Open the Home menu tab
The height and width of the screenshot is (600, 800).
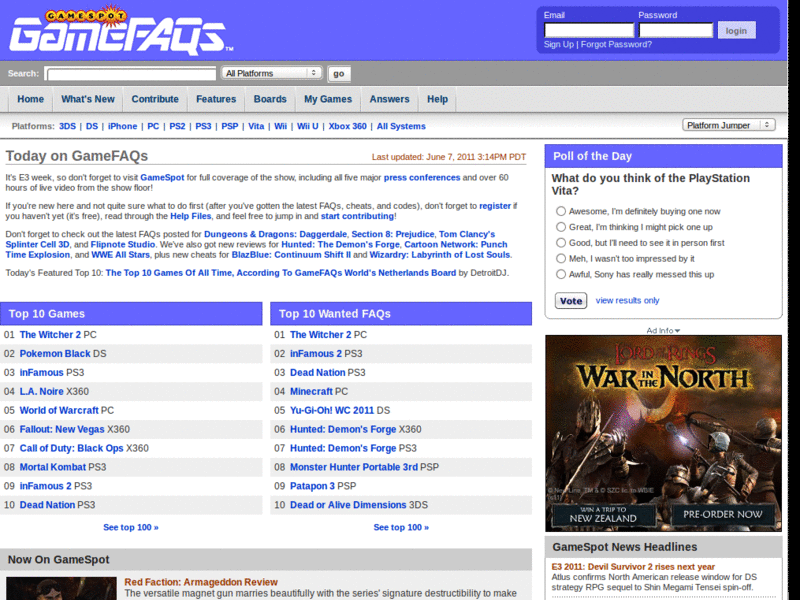click(31, 99)
